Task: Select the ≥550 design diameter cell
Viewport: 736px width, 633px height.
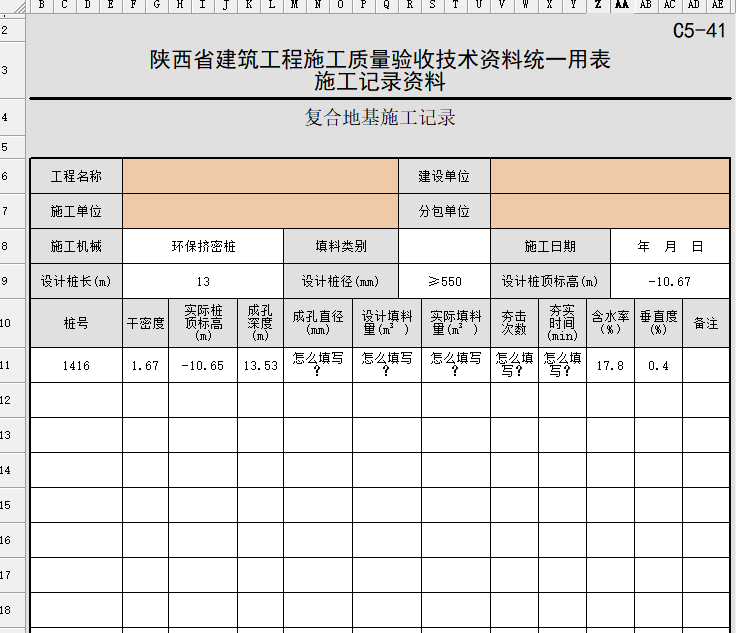Action: tap(444, 282)
